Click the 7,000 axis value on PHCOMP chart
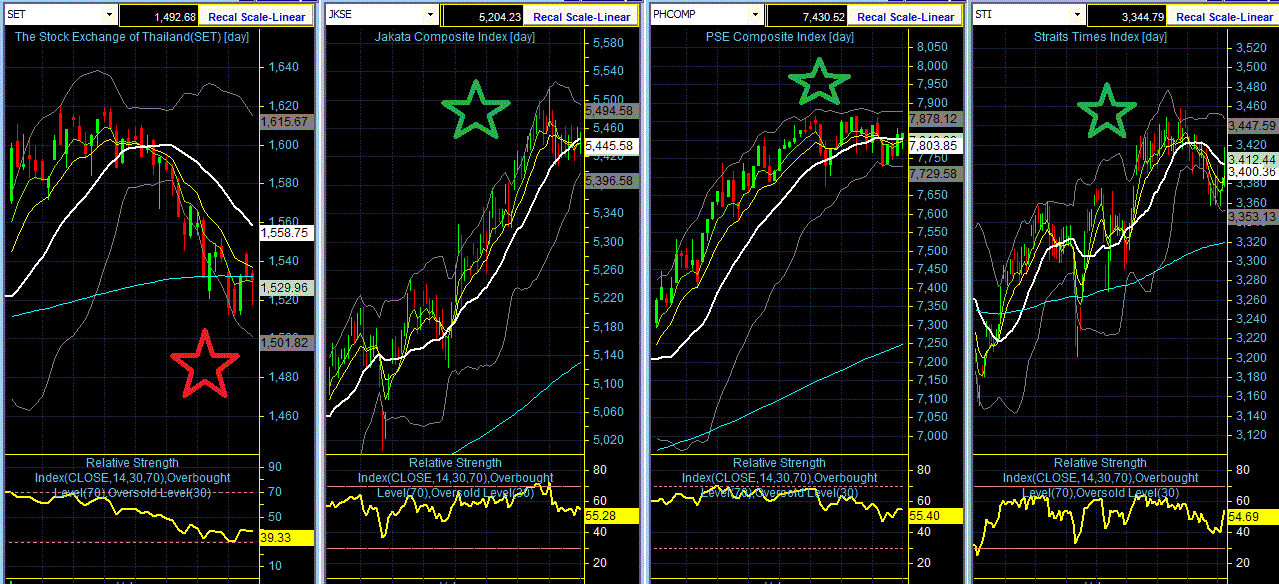This screenshot has width=1279, height=584. coord(931,436)
